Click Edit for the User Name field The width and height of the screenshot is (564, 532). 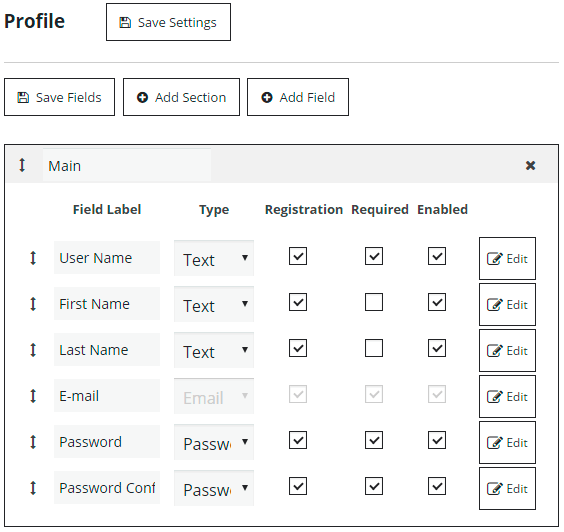507,259
